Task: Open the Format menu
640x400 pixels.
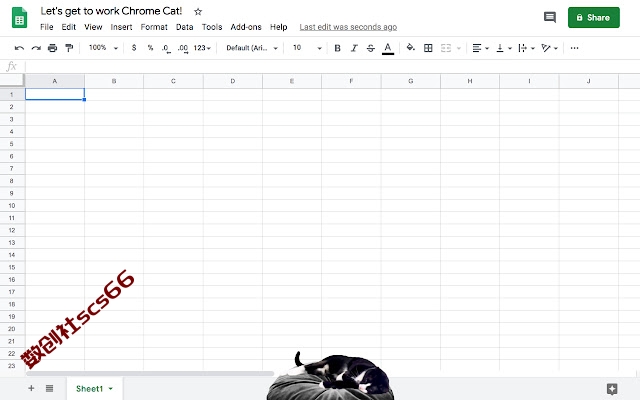Action: 154,27
